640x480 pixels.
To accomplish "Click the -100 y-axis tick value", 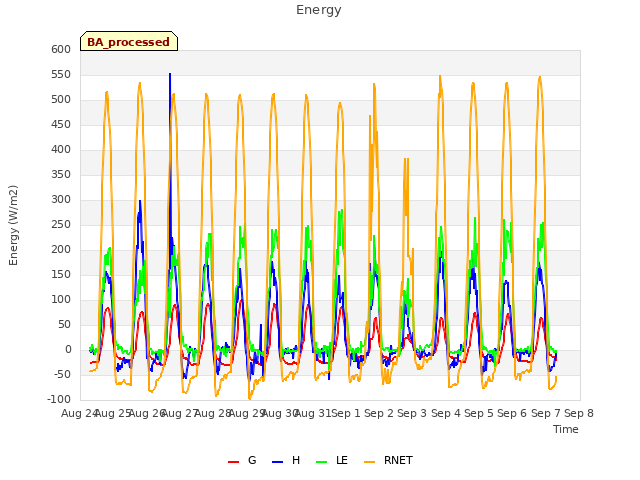I will 59,399.
